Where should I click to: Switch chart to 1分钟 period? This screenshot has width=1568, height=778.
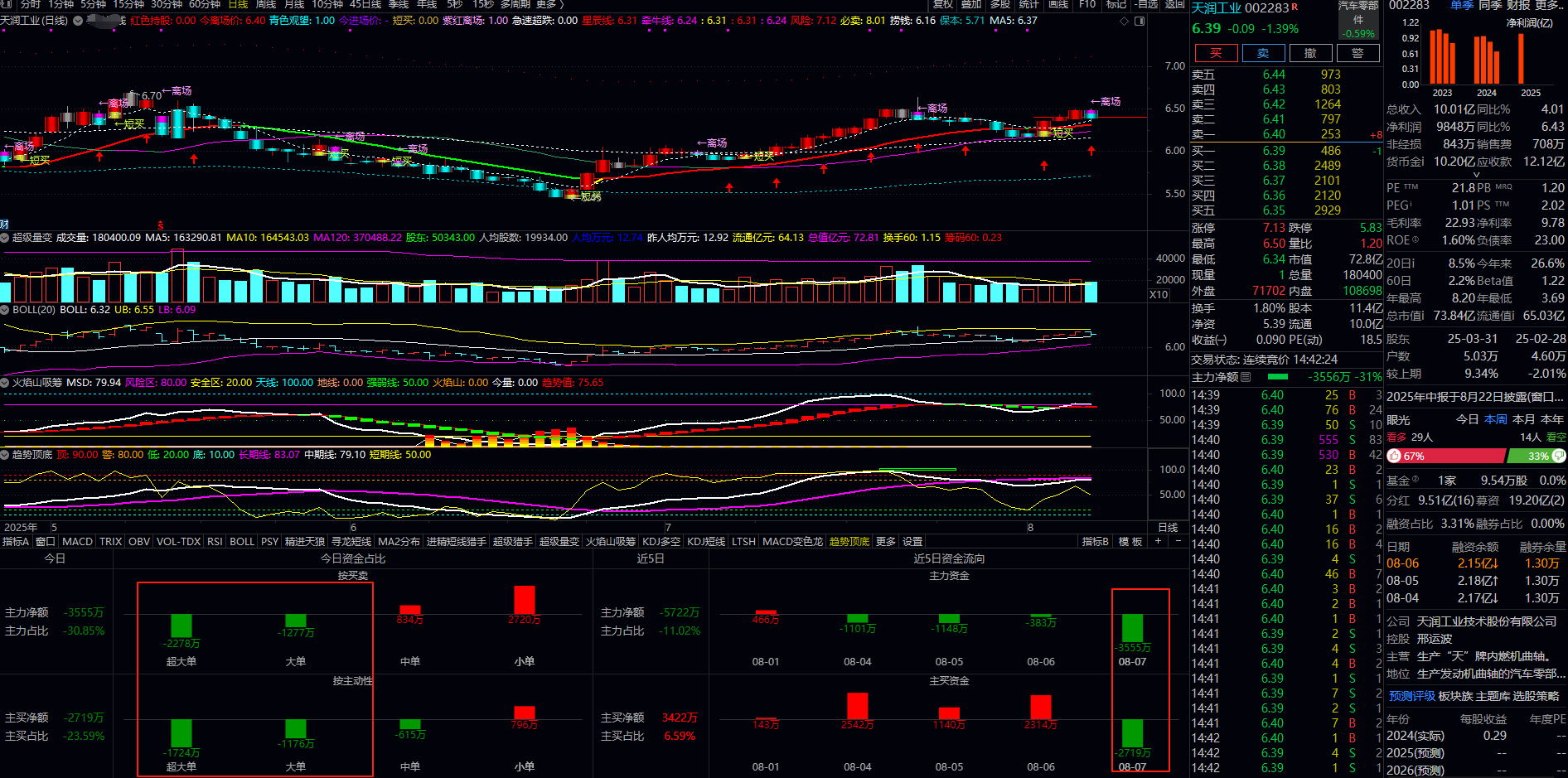point(60,4)
